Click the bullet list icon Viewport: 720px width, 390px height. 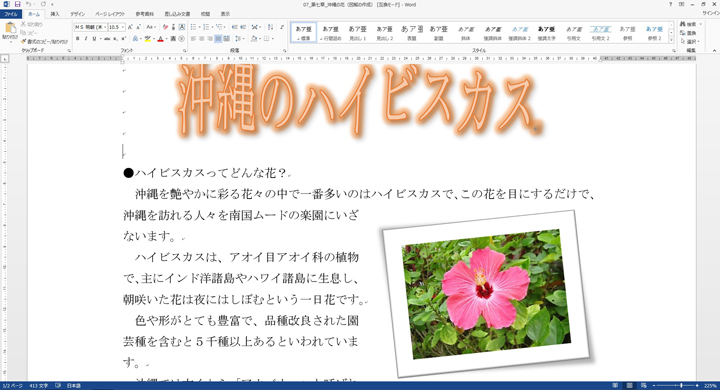coord(193,27)
